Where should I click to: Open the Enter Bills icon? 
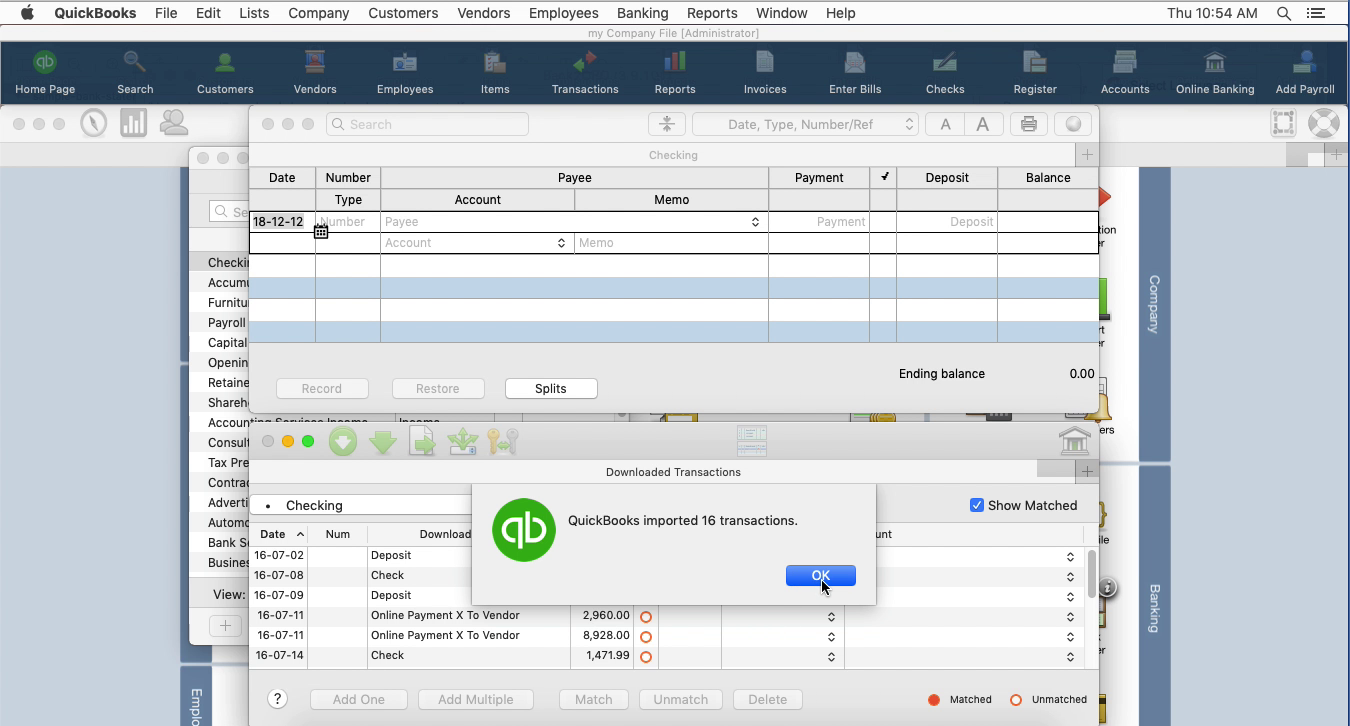click(x=855, y=72)
